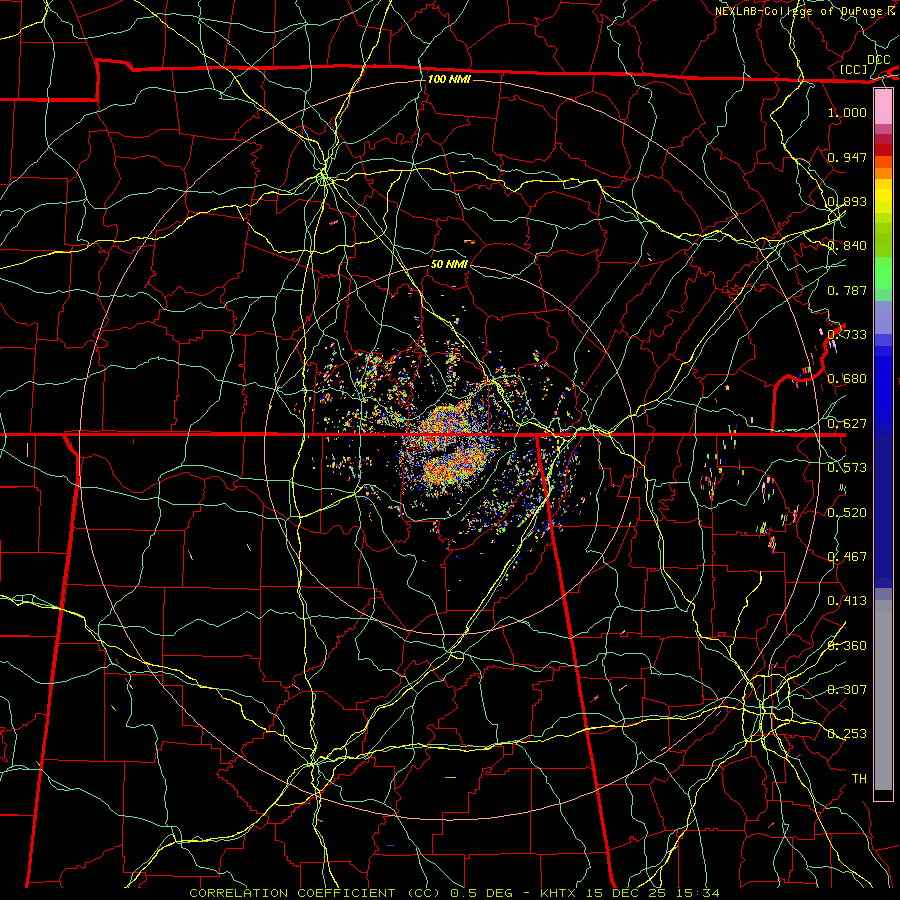Image resolution: width=900 pixels, height=900 pixels.
Task: Click the 0.947 color scale value
Action: (x=847, y=157)
